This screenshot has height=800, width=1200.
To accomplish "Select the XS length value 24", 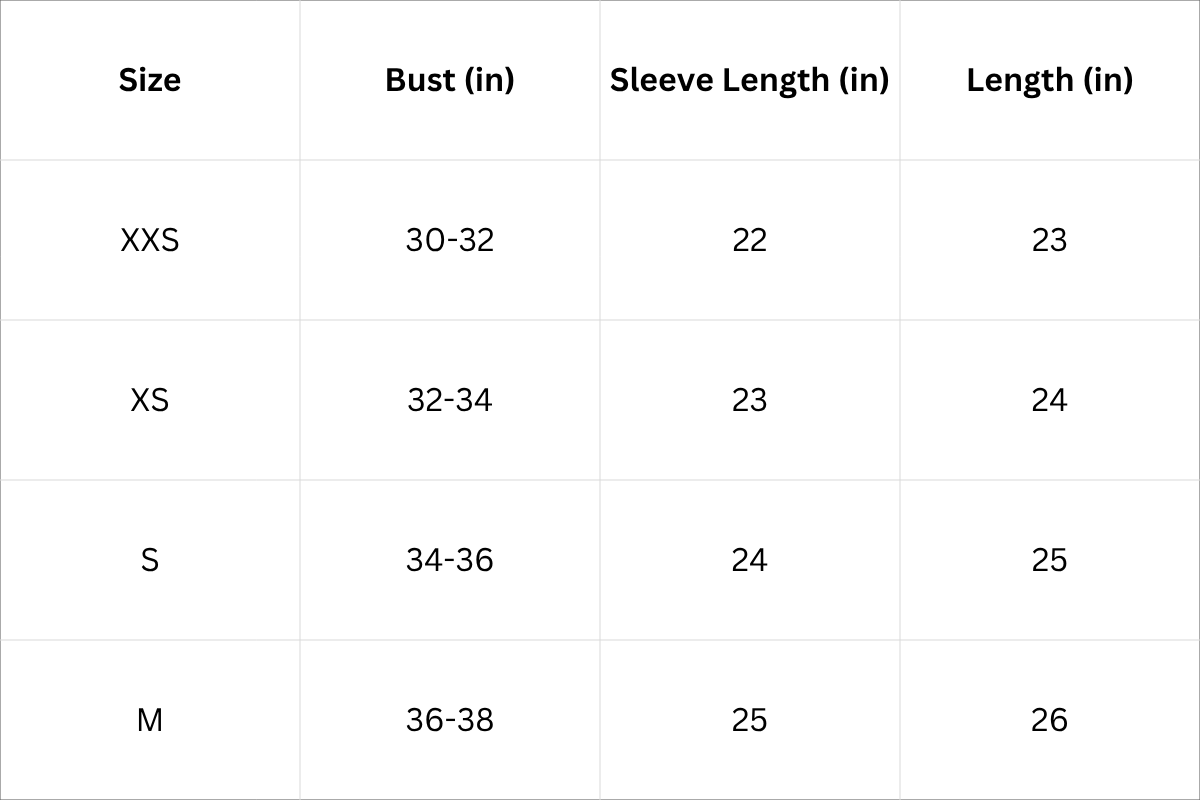I will (x=1049, y=400).
